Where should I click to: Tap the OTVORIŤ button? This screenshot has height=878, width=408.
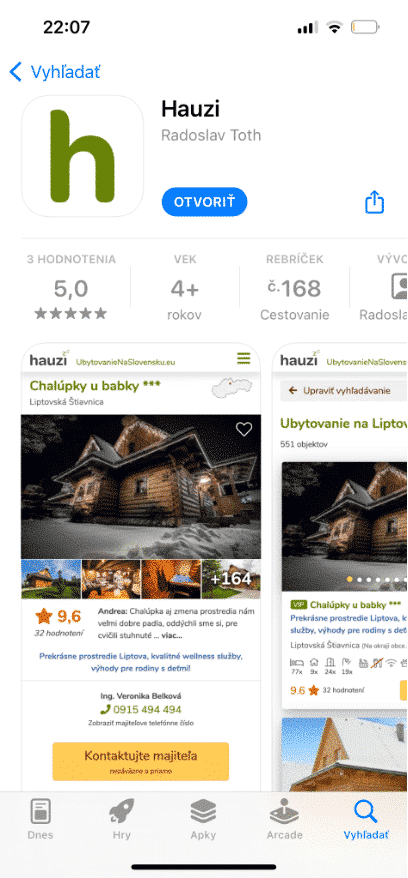pos(204,202)
